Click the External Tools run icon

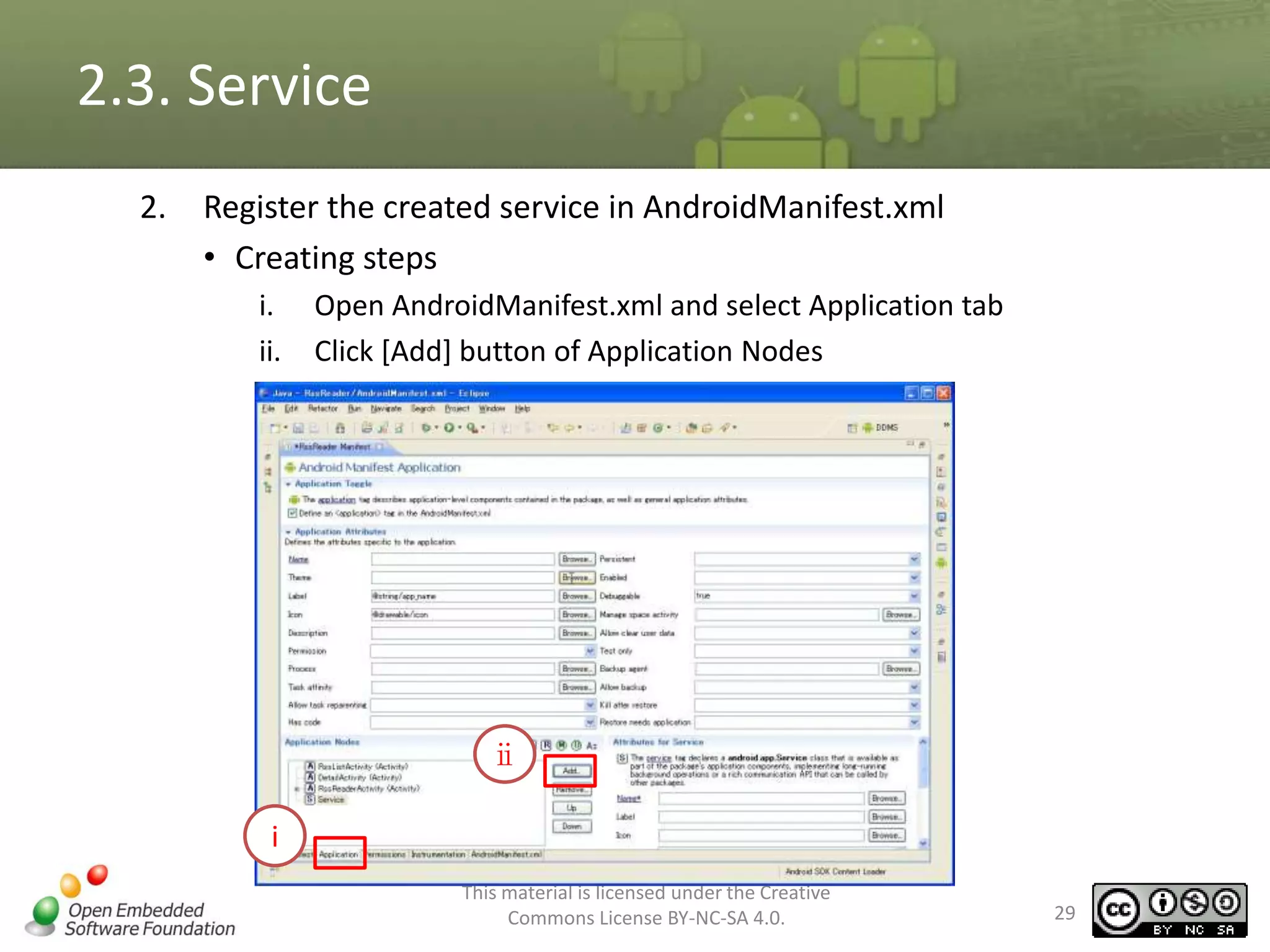coord(473,428)
